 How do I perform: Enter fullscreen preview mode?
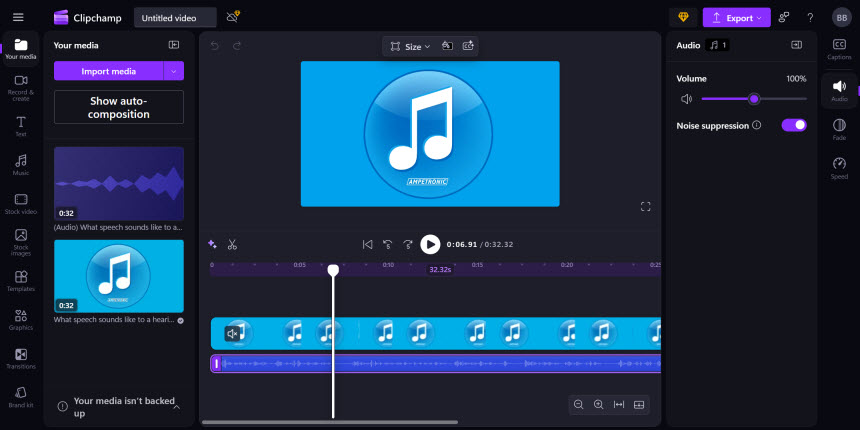pos(646,207)
